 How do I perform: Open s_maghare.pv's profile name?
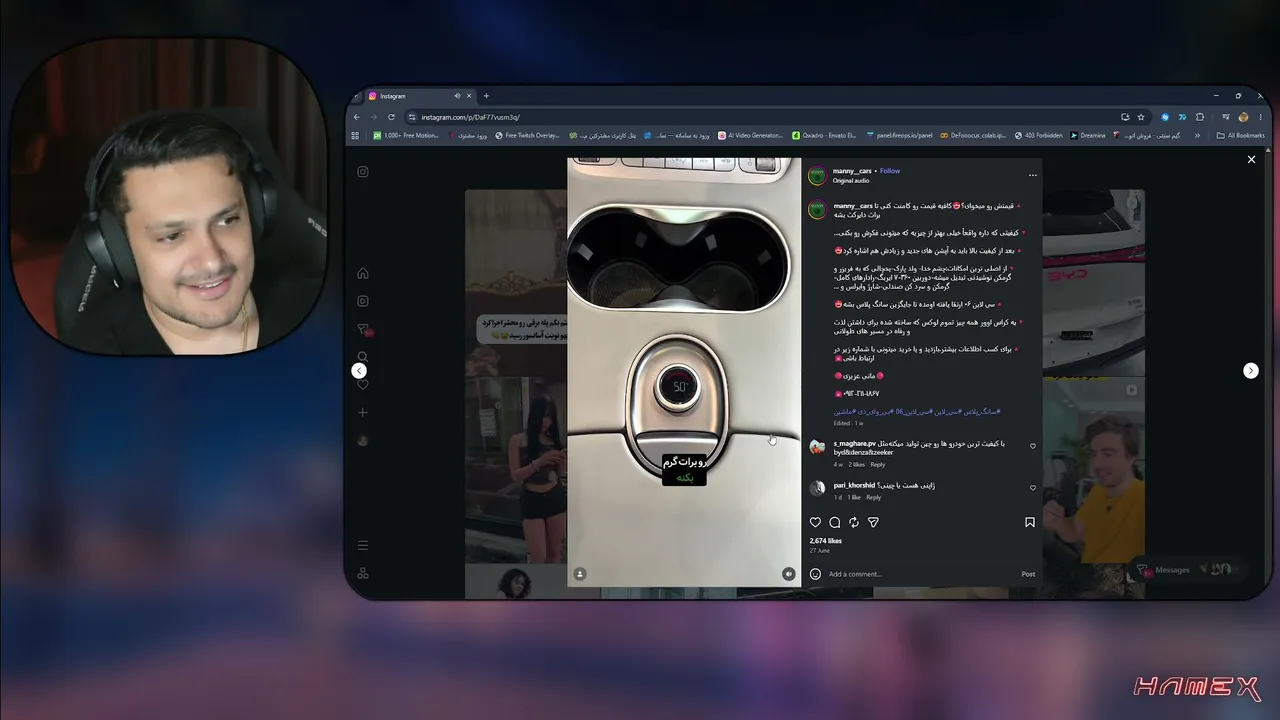(854, 443)
